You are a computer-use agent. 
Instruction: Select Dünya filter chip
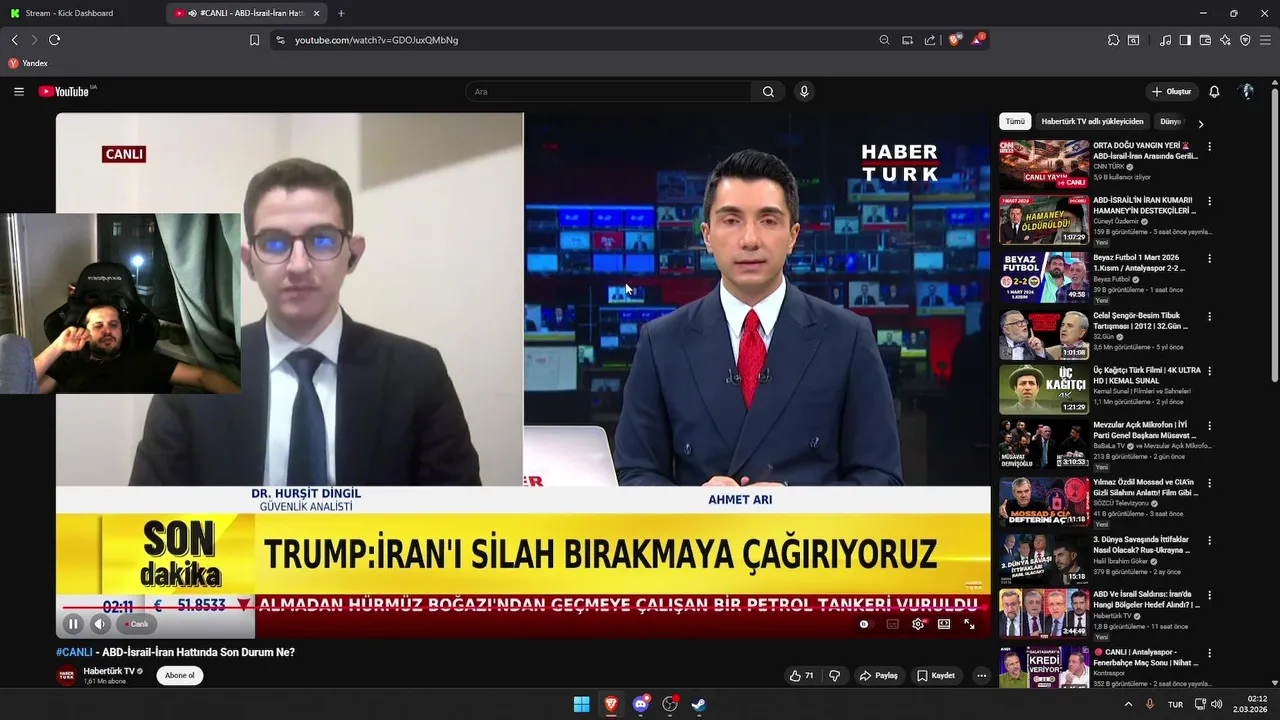(x=1170, y=122)
